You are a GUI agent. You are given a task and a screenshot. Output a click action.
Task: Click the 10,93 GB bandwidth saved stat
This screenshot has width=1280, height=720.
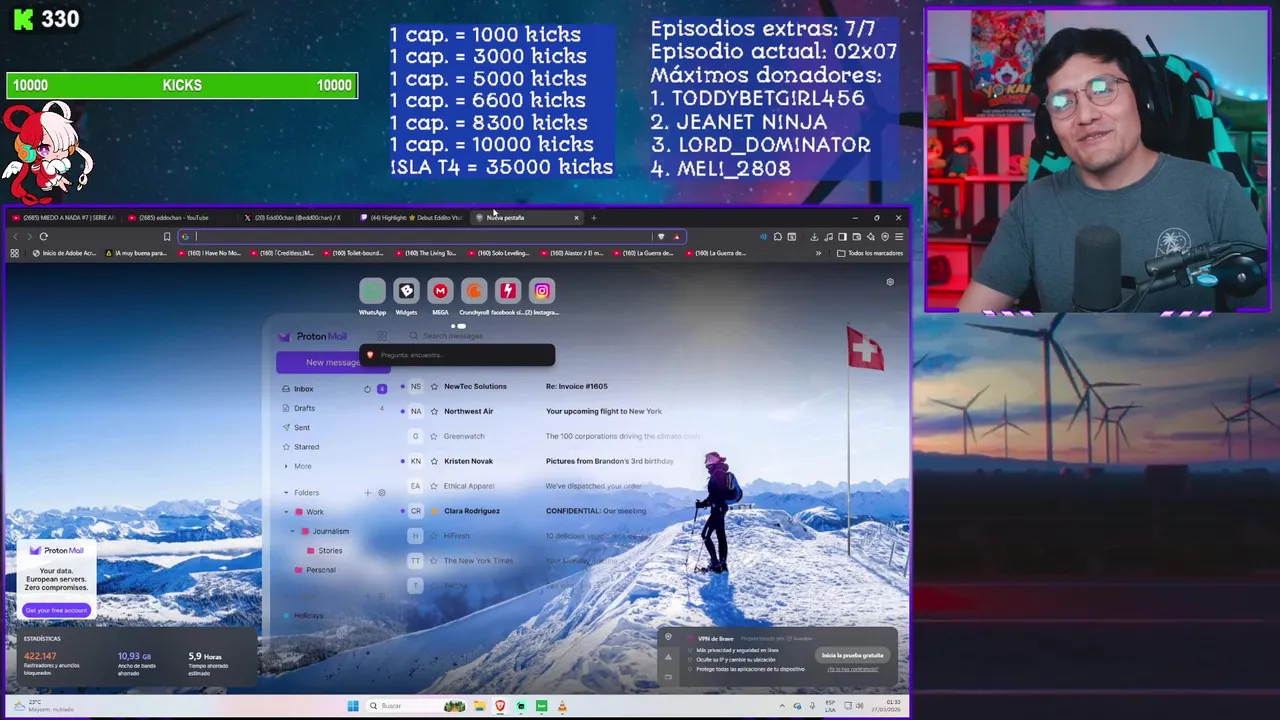point(134,657)
